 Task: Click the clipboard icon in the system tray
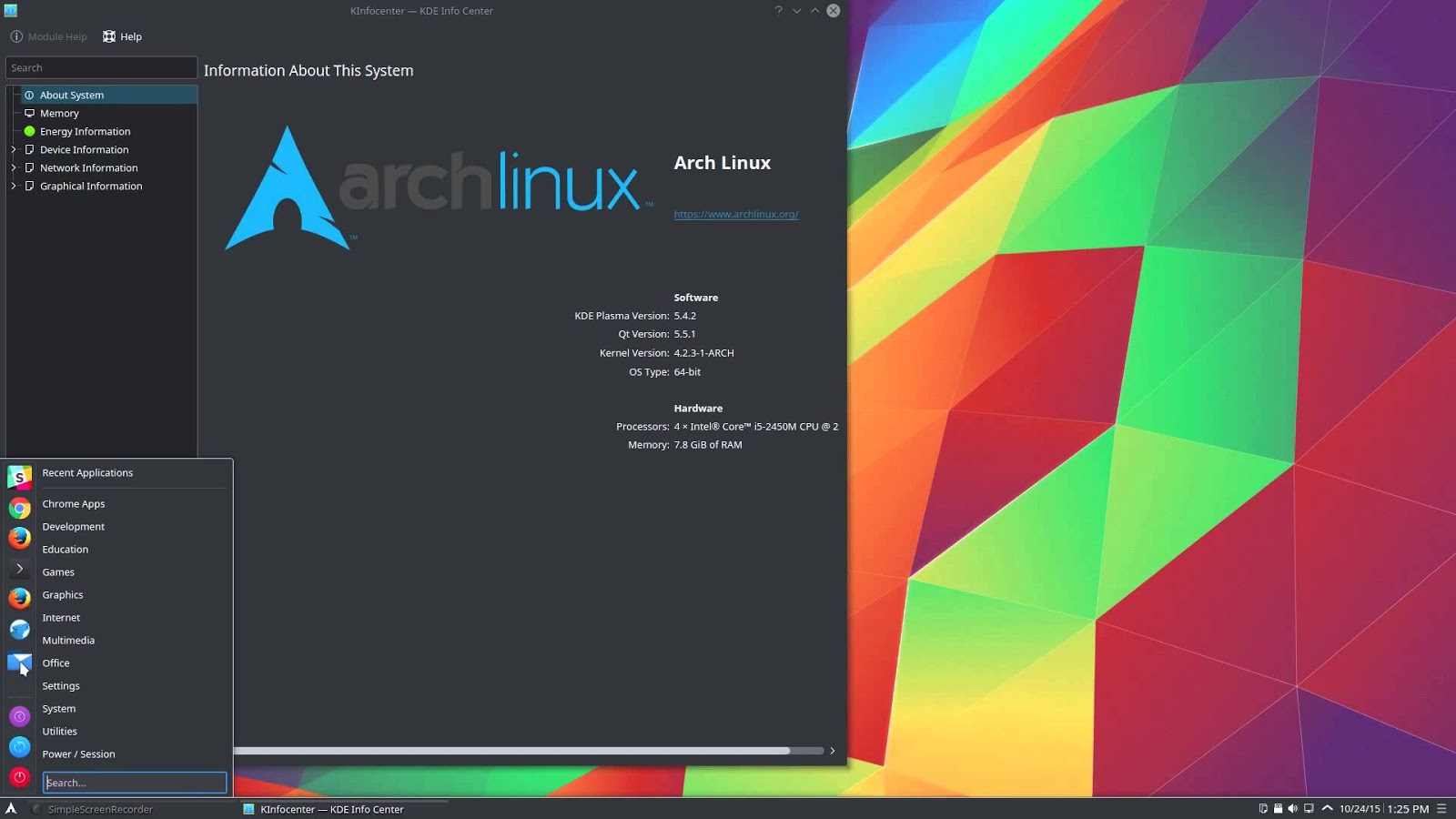pos(1263,808)
